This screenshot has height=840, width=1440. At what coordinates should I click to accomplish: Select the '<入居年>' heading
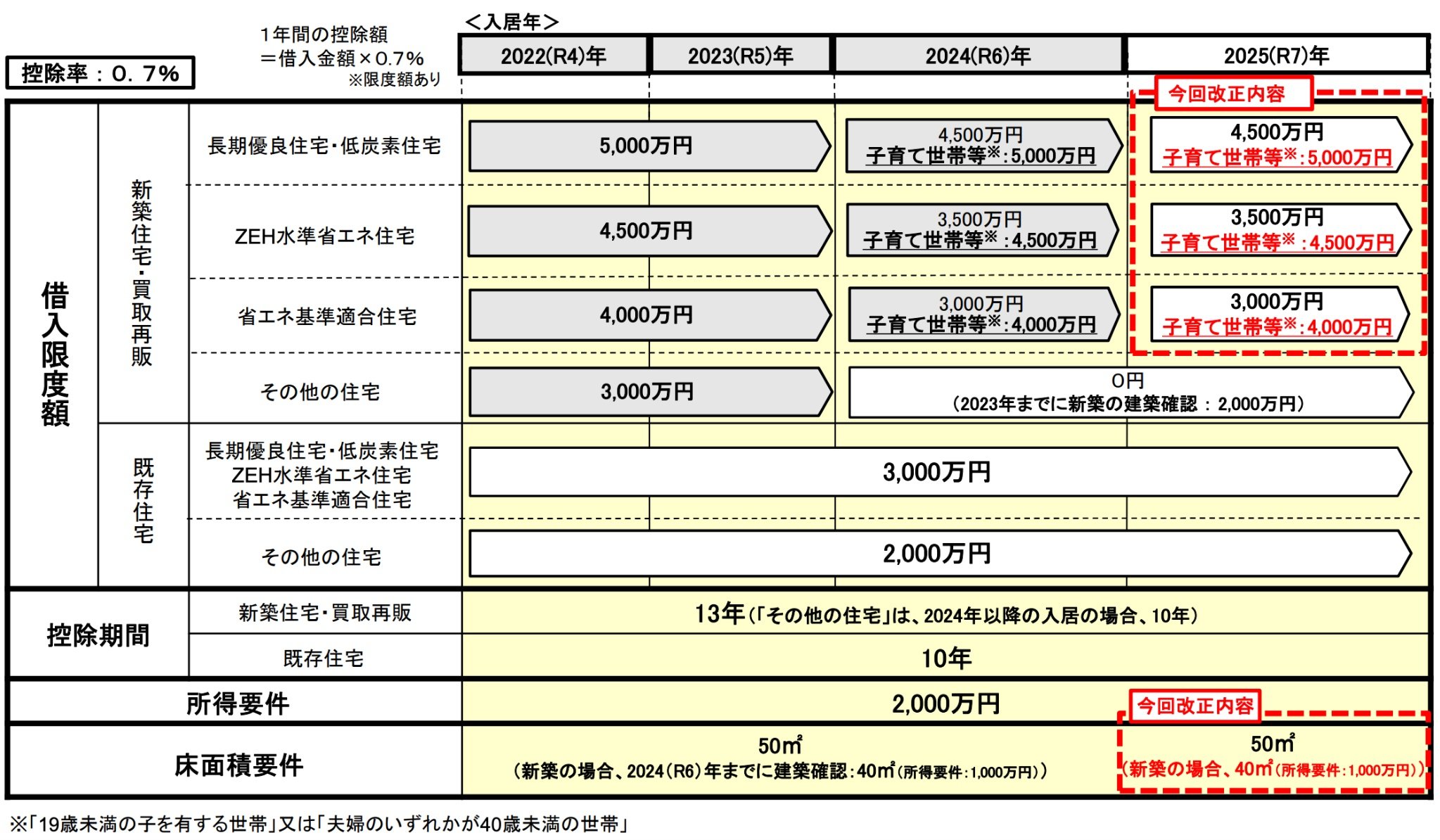point(511,22)
